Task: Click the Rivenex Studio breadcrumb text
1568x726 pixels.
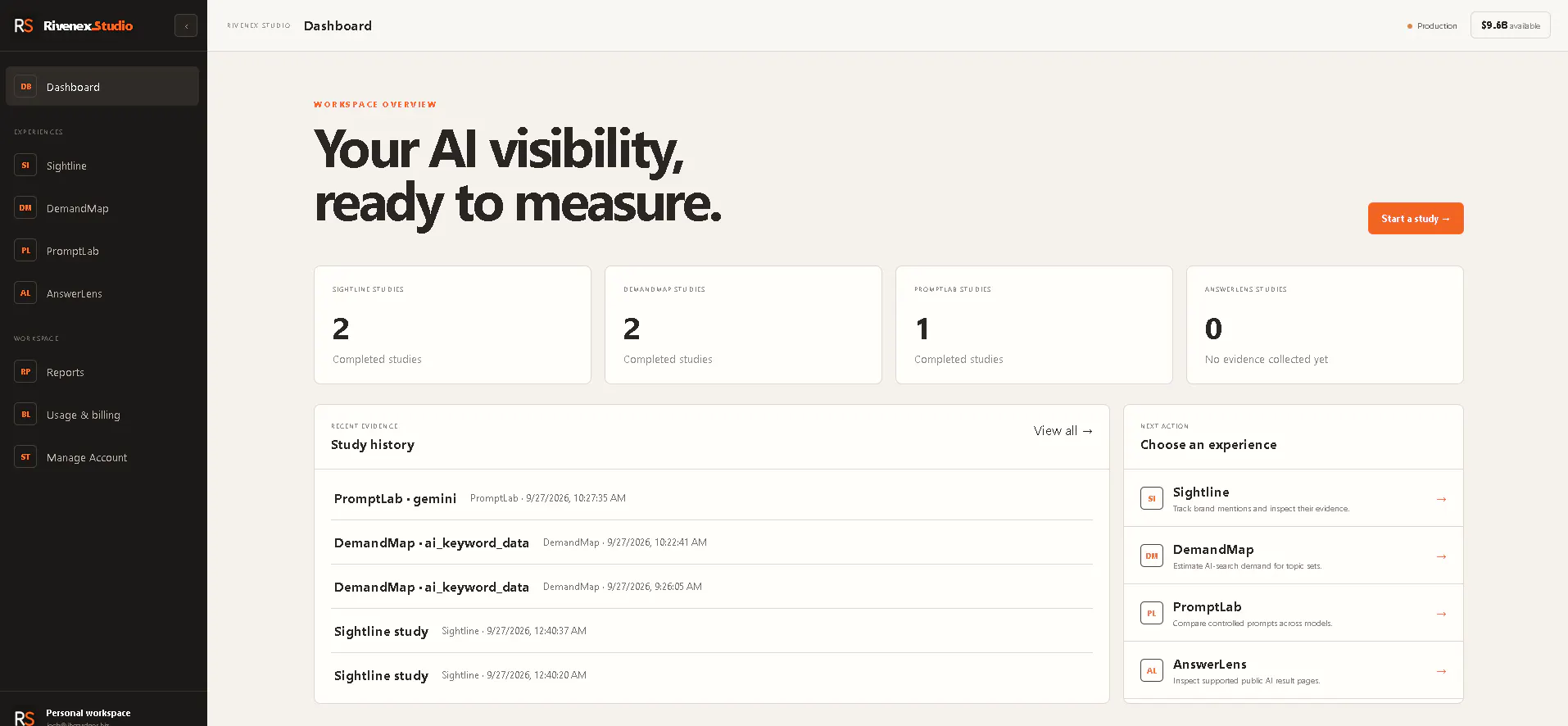Action: pyautogui.click(x=259, y=26)
